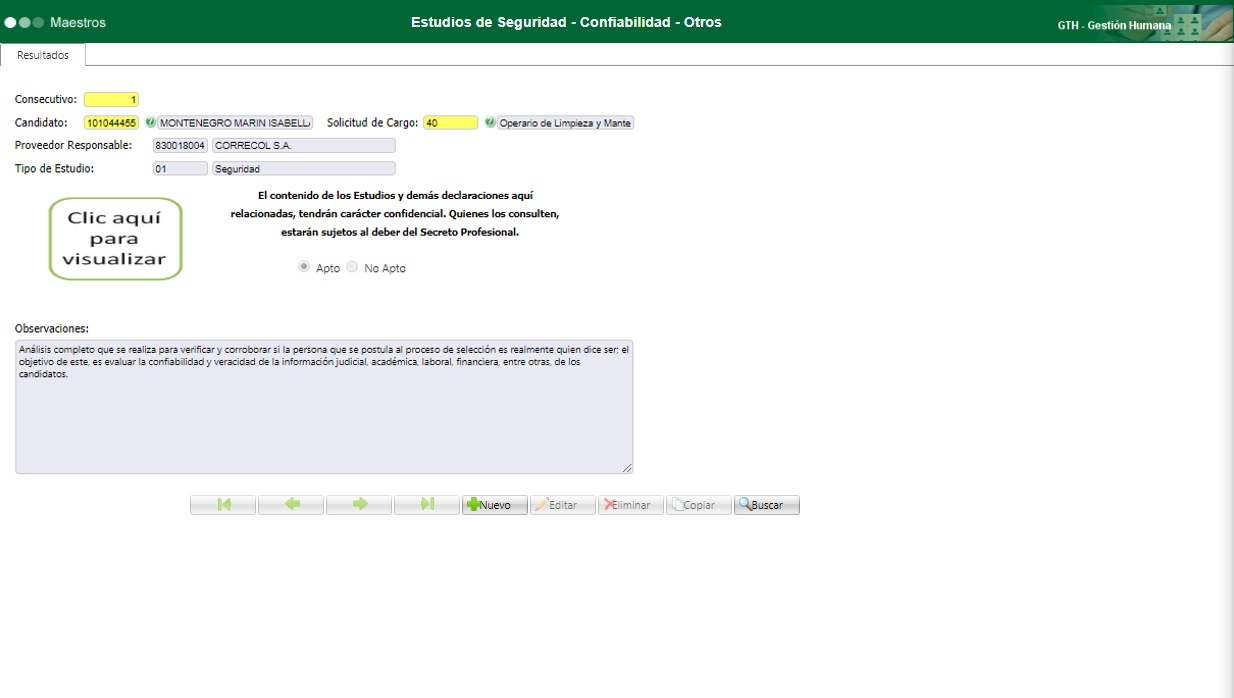Navigate to the next record

point(358,505)
